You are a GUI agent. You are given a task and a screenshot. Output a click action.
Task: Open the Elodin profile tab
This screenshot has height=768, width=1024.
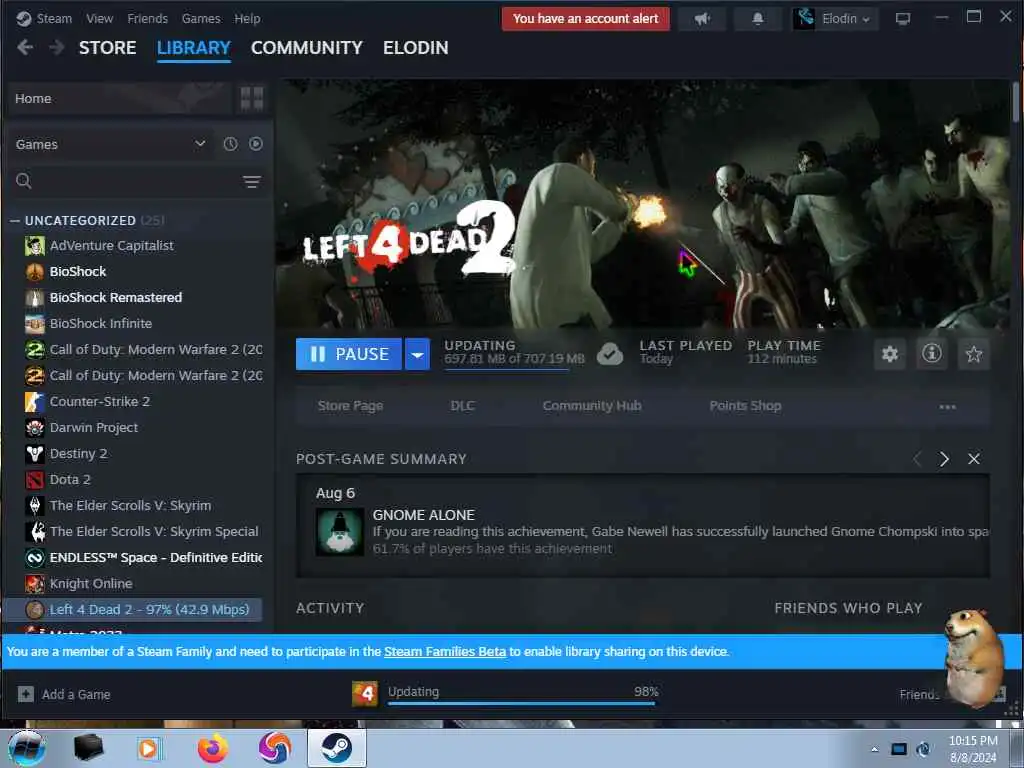[x=415, y=48]
